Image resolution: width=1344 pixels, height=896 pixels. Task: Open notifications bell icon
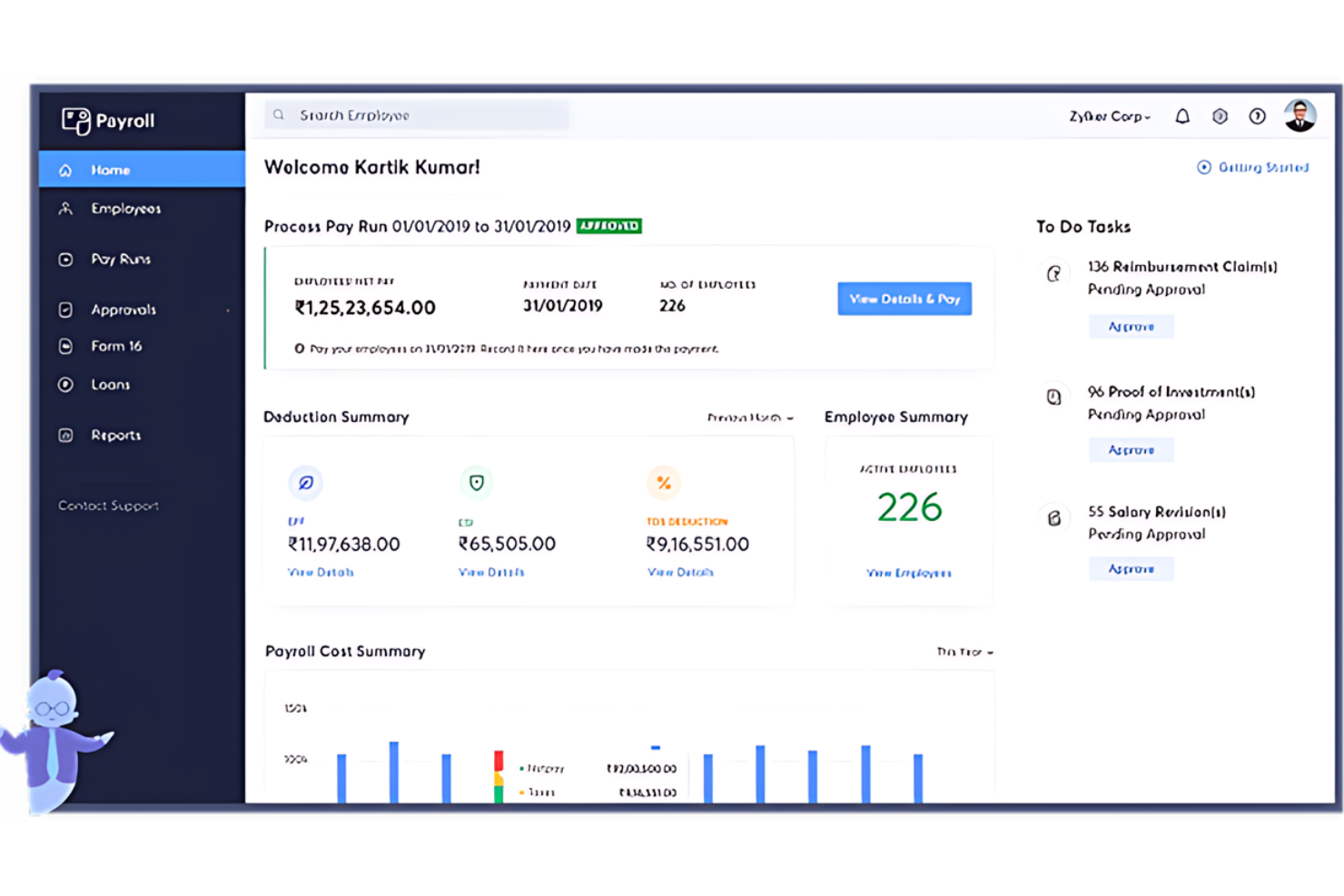point(1182,116)
